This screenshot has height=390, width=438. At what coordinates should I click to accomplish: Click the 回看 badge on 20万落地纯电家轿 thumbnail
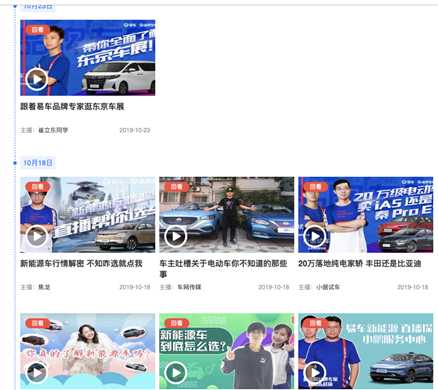click(x=316, y=187)
